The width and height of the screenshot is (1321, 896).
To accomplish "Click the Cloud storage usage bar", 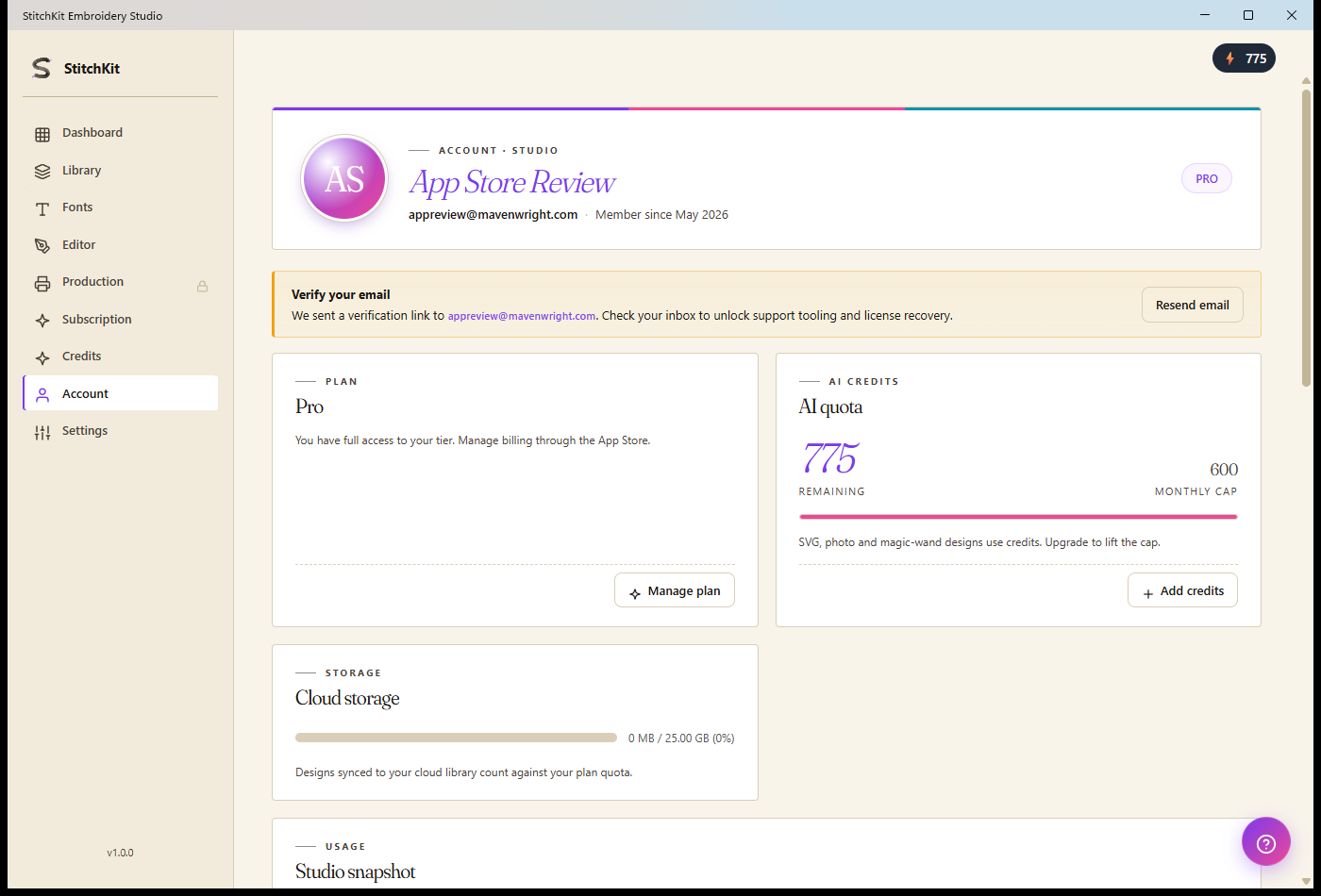I will [x=457, y=738].
